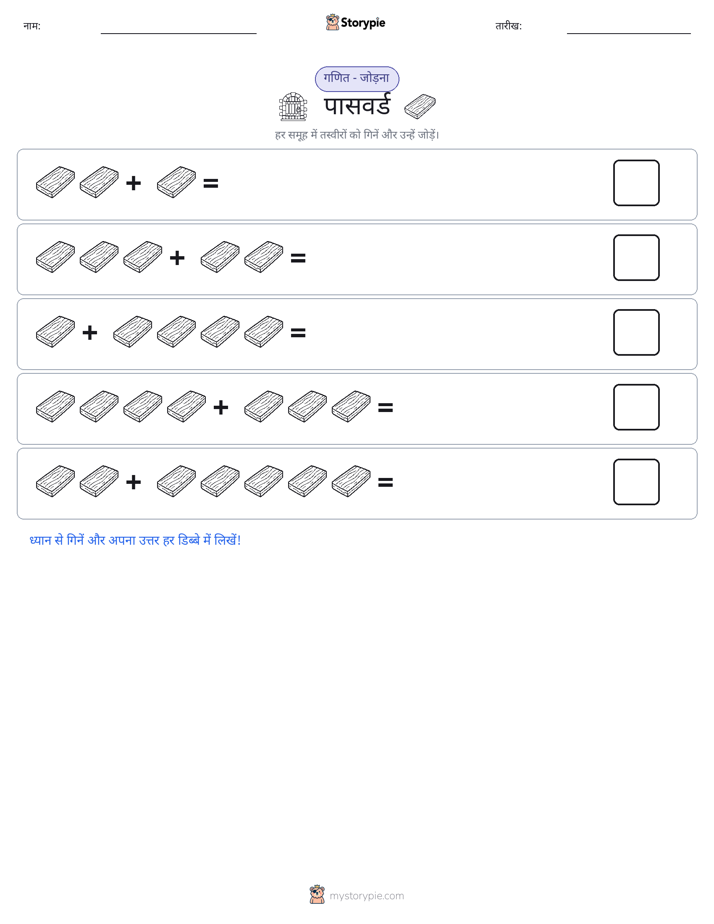Click the plus sign in first row

pyautogui.click(x=134, y=183)
